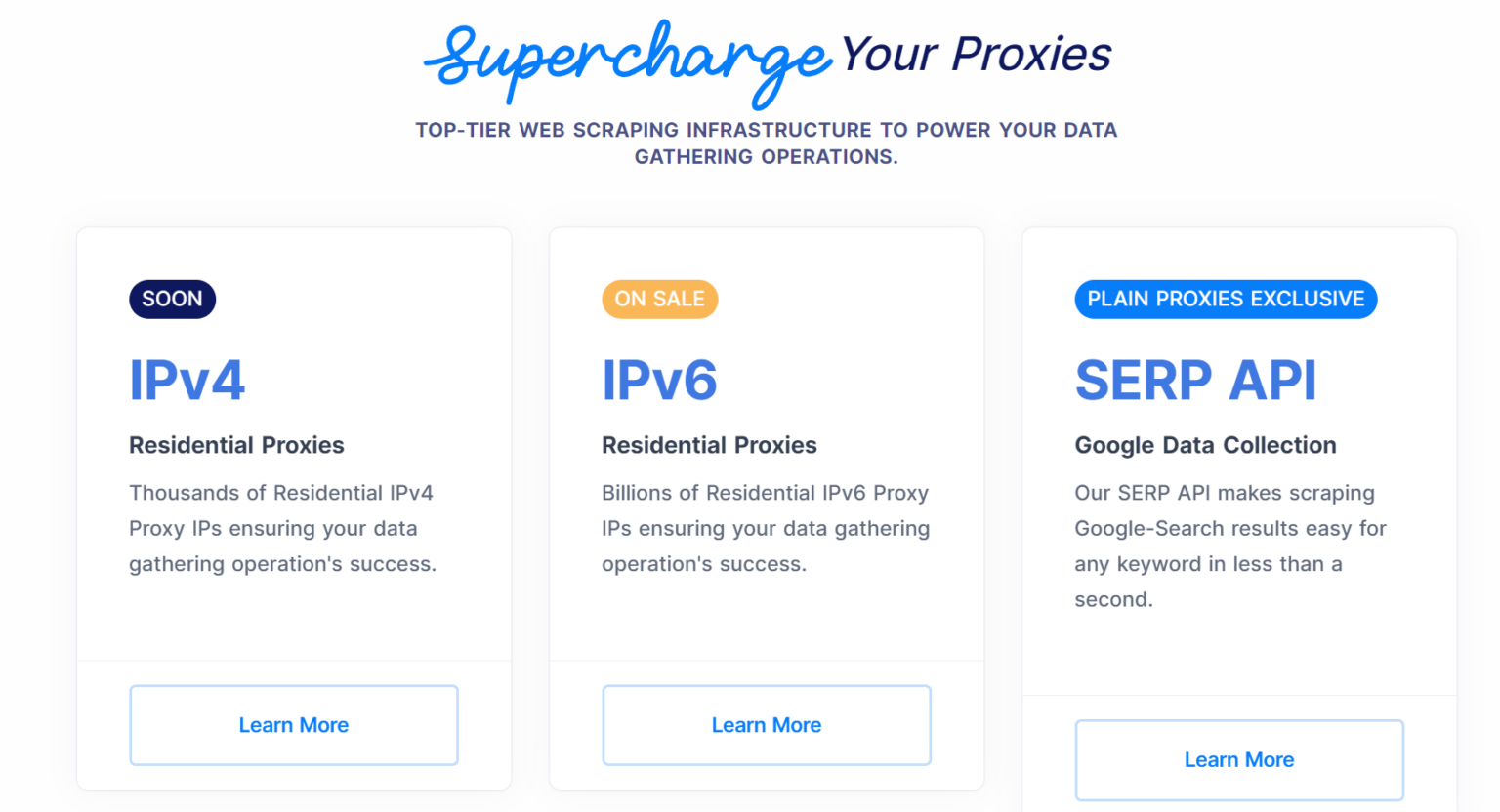Click the IPv6 heading
This screenshot has height=812, width=1500.
coord(659,380)
